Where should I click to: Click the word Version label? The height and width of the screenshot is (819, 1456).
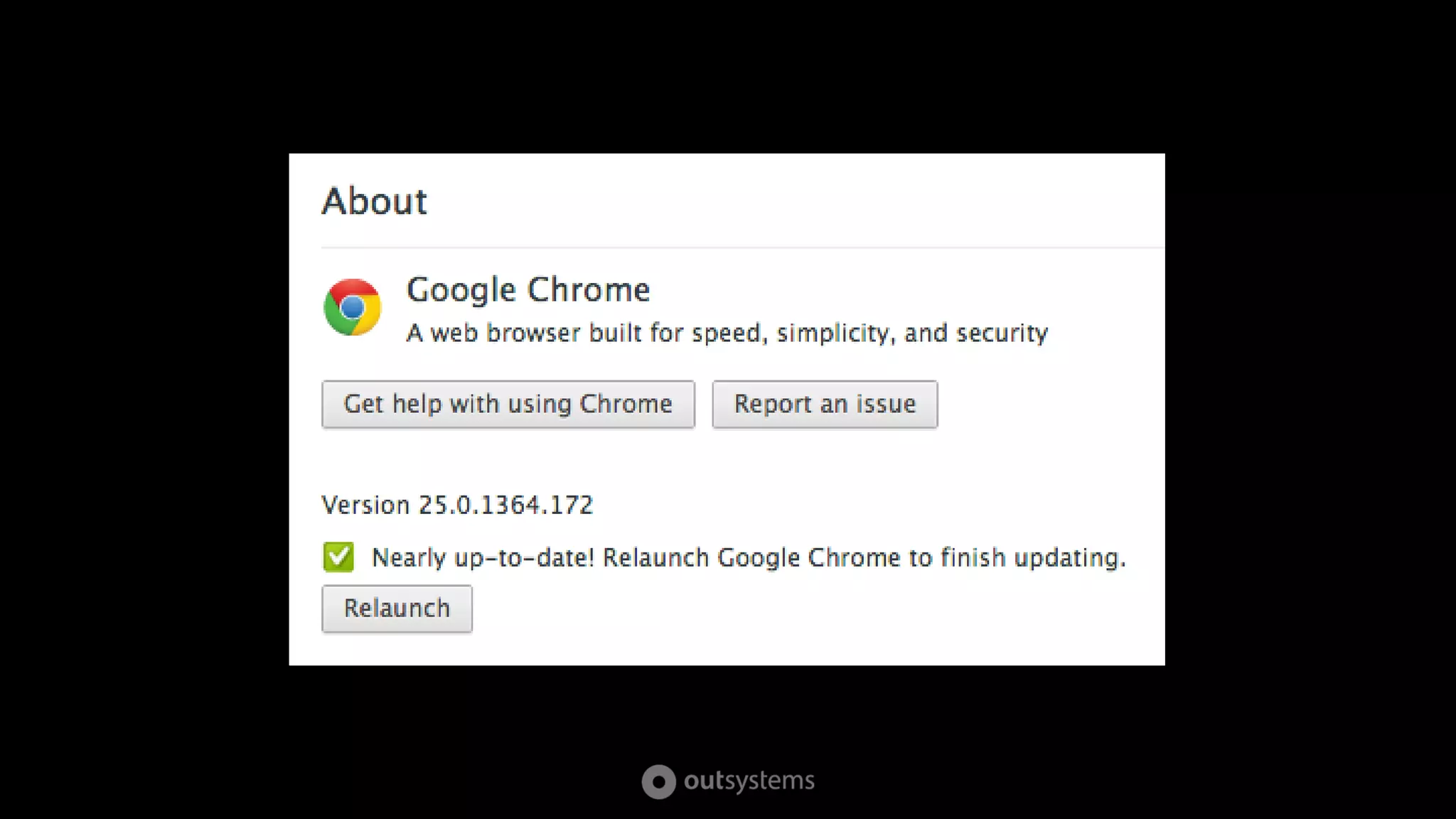(x=366, y=505)
